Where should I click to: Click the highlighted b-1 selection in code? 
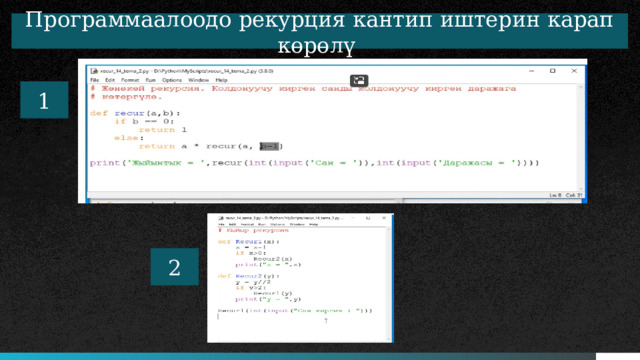click(x=269, y=146)
